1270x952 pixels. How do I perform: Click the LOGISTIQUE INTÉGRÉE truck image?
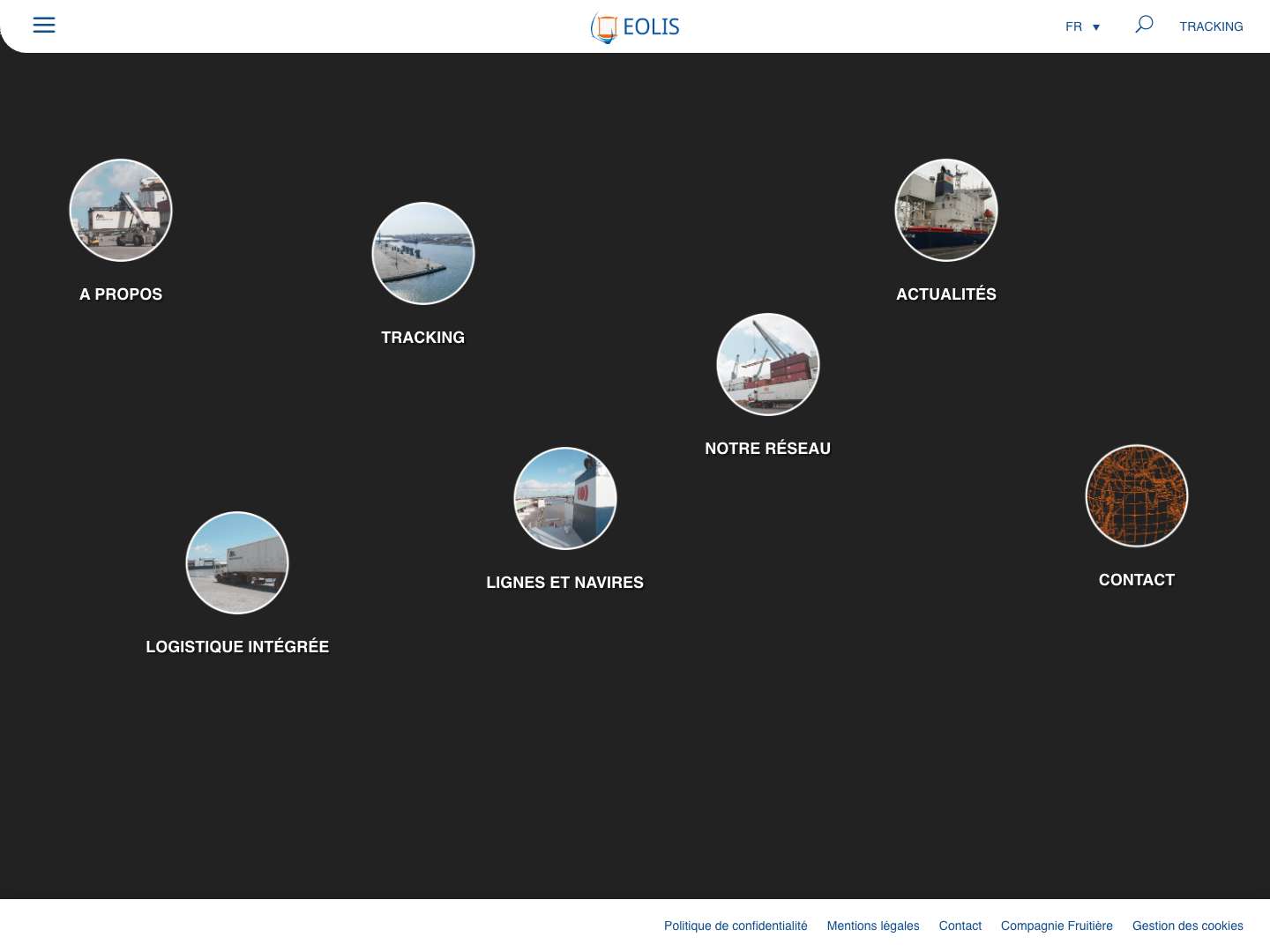pos(236,562)
